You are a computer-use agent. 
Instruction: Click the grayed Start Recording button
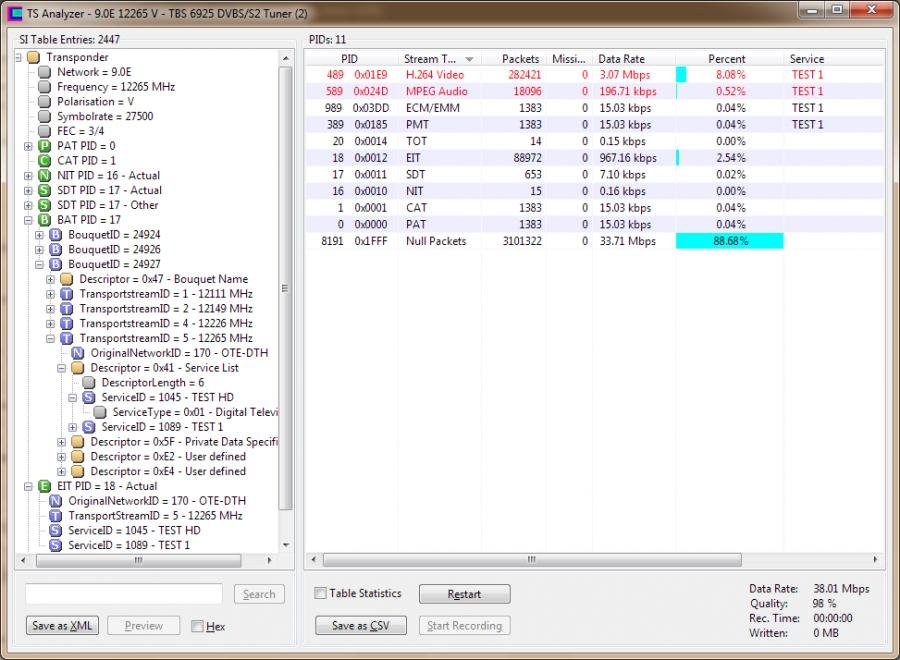[464, 626]
